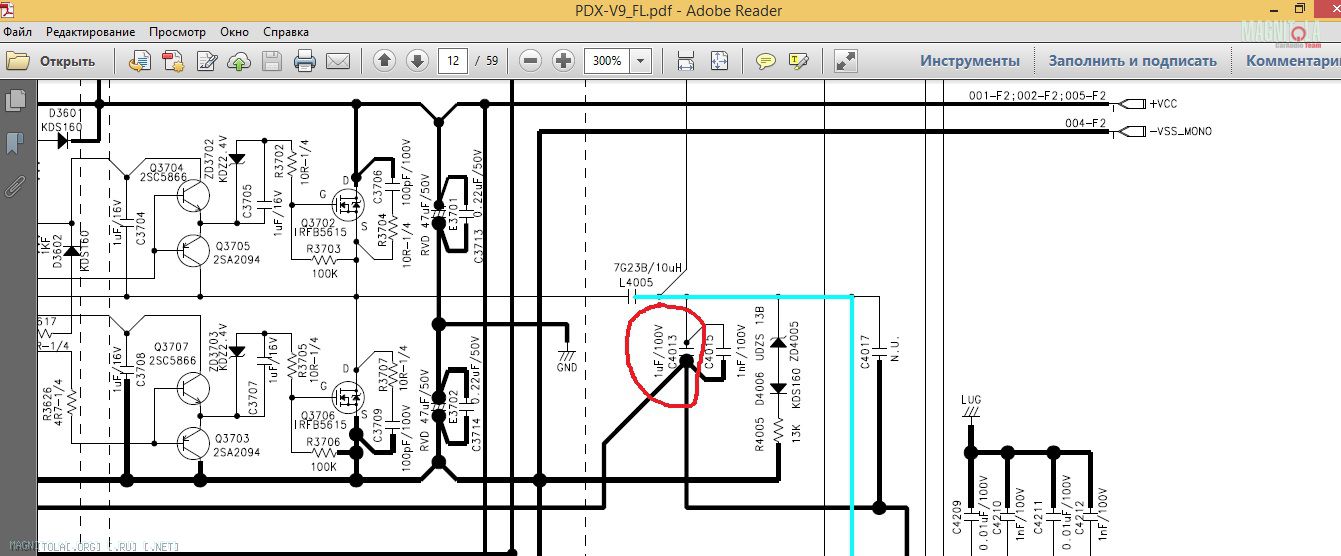Zoom out with the minus button

click(531, 61)
